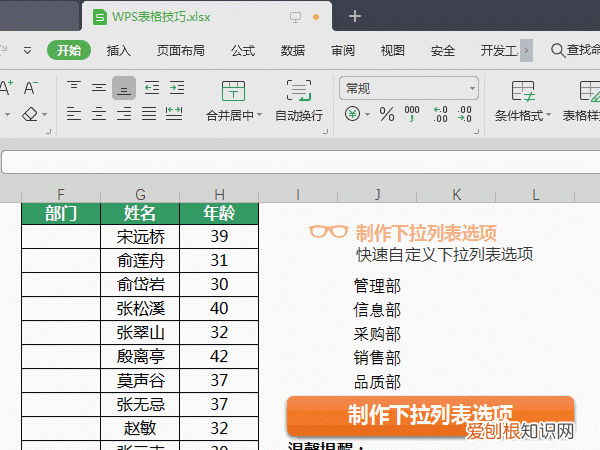Select cell 销售部
600x450 pixels.
coord(377,358)
